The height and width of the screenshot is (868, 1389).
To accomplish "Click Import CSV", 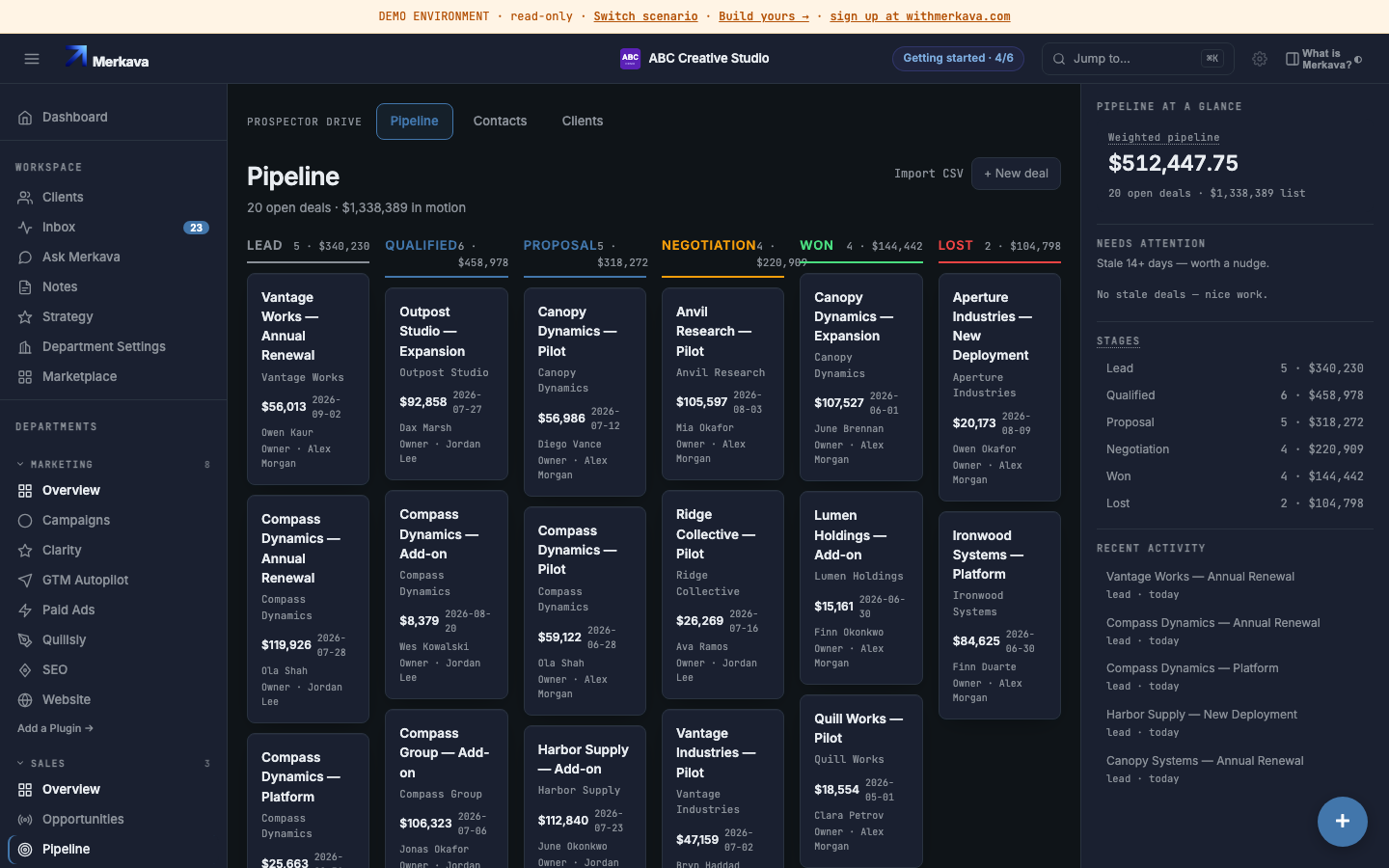I will point(928,174).
